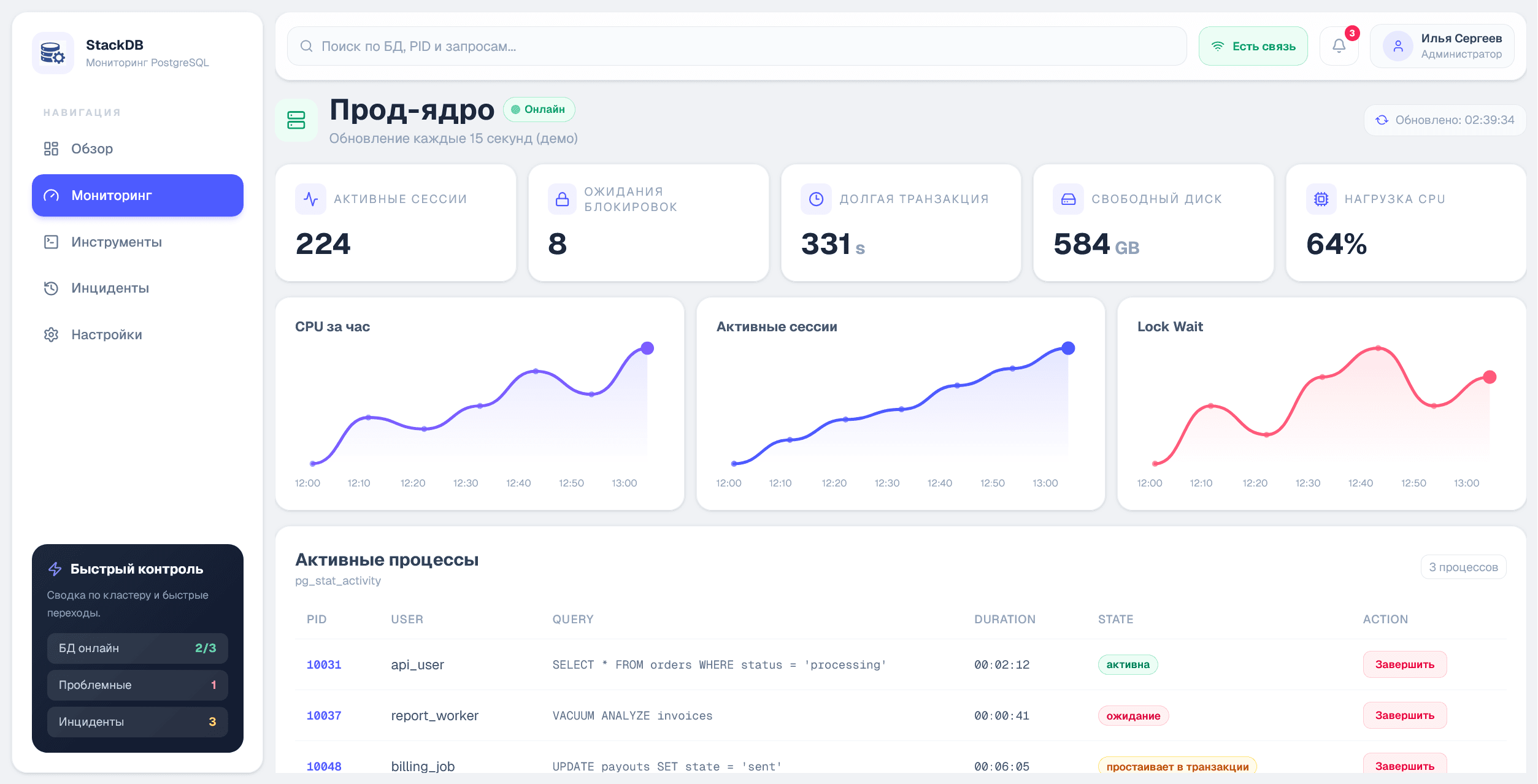Open the Илья Сергеев account menu
Viewport: 1538px width, 784px height.
1442,45
